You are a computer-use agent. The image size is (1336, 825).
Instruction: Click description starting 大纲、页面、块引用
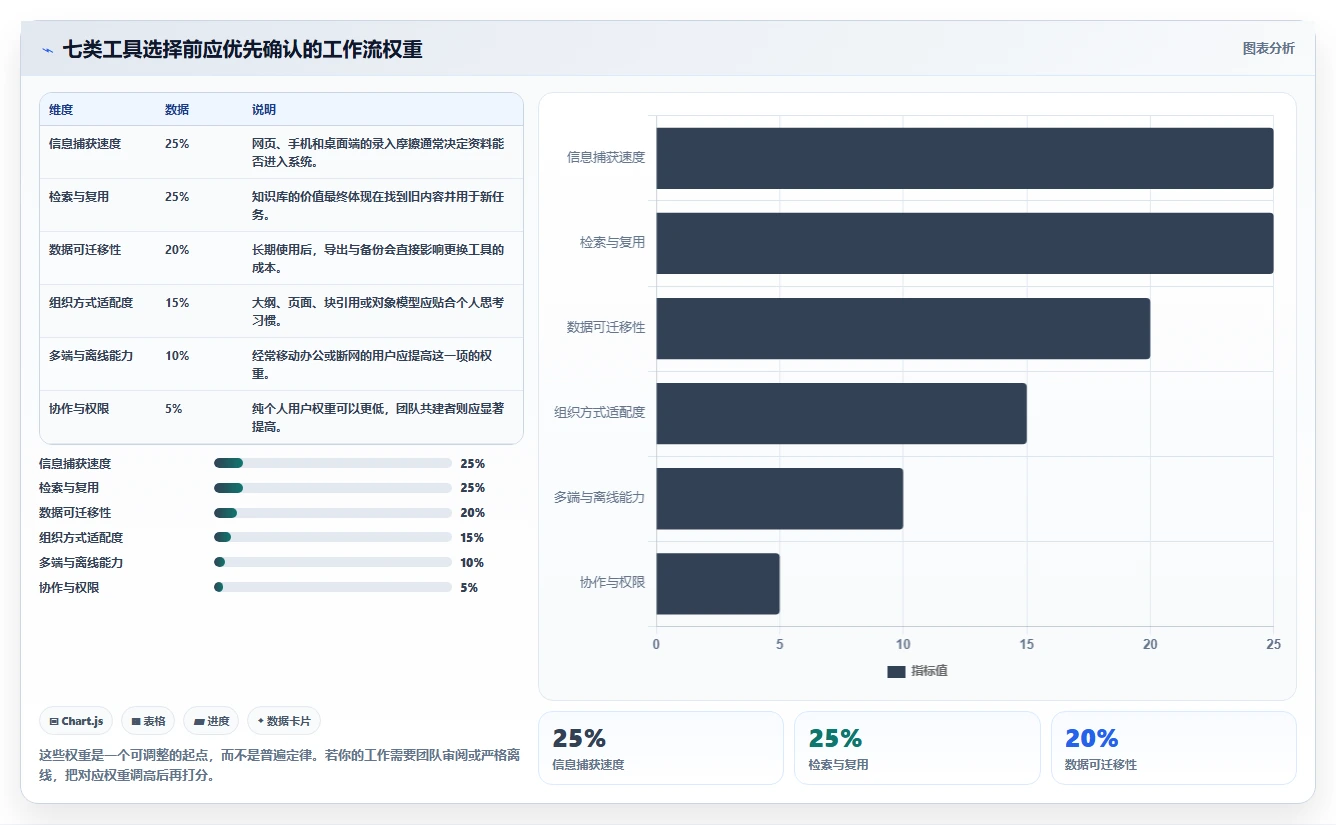pos(378,312)
